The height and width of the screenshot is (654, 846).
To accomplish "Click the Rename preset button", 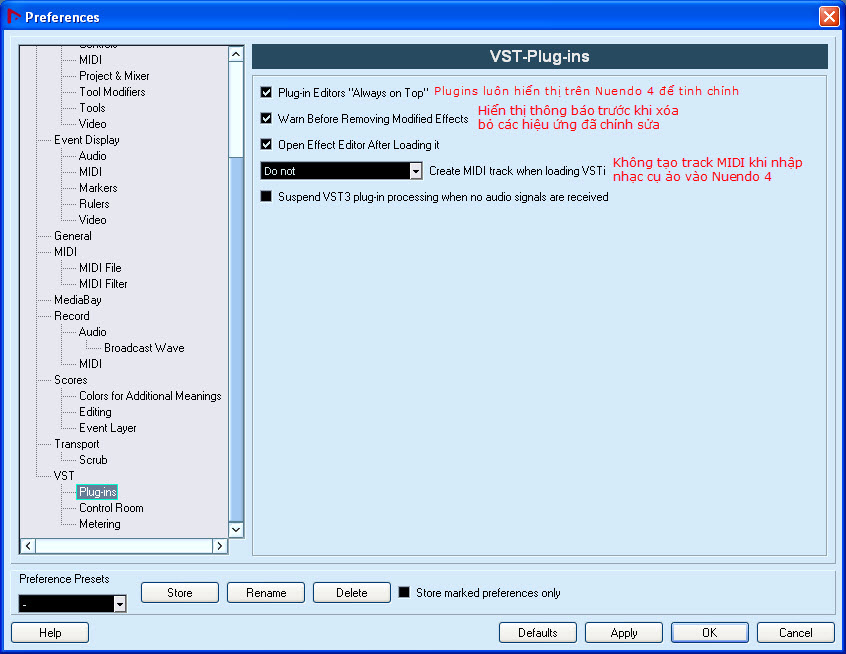I will (x=266, y=592).
